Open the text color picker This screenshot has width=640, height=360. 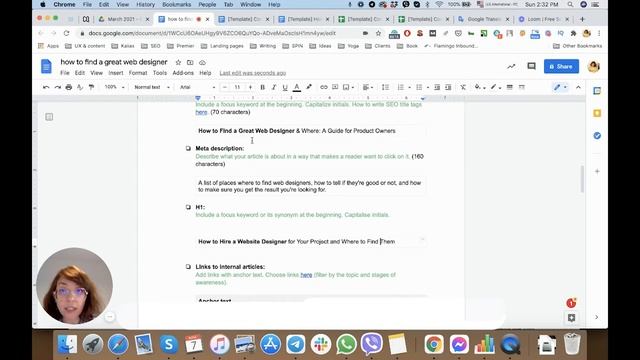(297, 87)
